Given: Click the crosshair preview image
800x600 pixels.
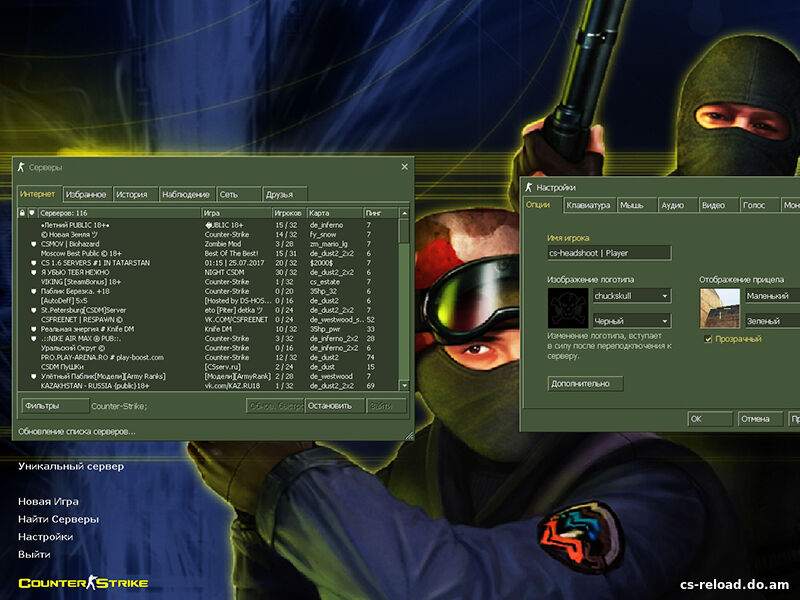Looking at the screenshot, I should pyautogui.click(x=719, y=307).
